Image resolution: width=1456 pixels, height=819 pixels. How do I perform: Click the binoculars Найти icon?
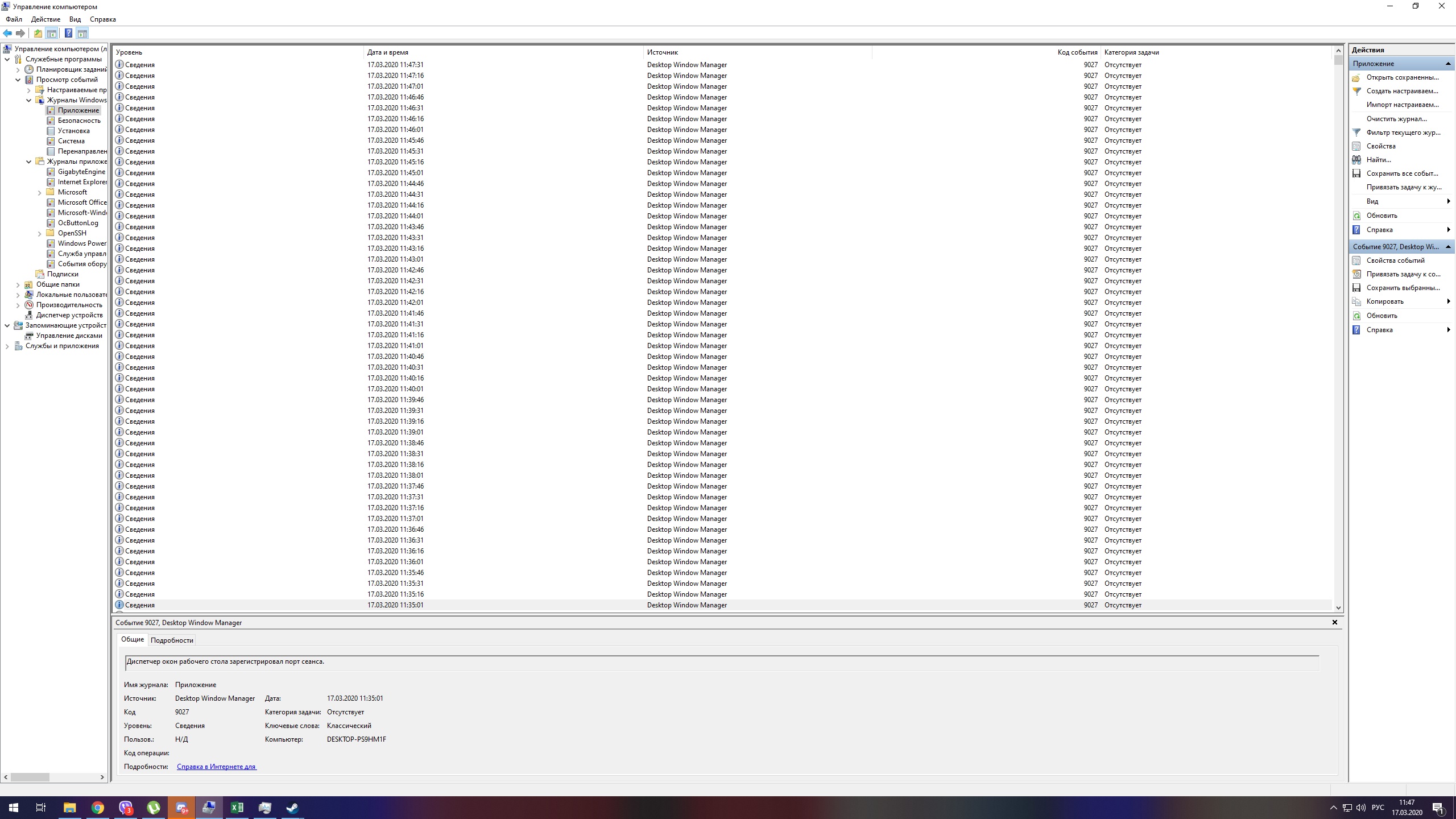coord(1356,160)
